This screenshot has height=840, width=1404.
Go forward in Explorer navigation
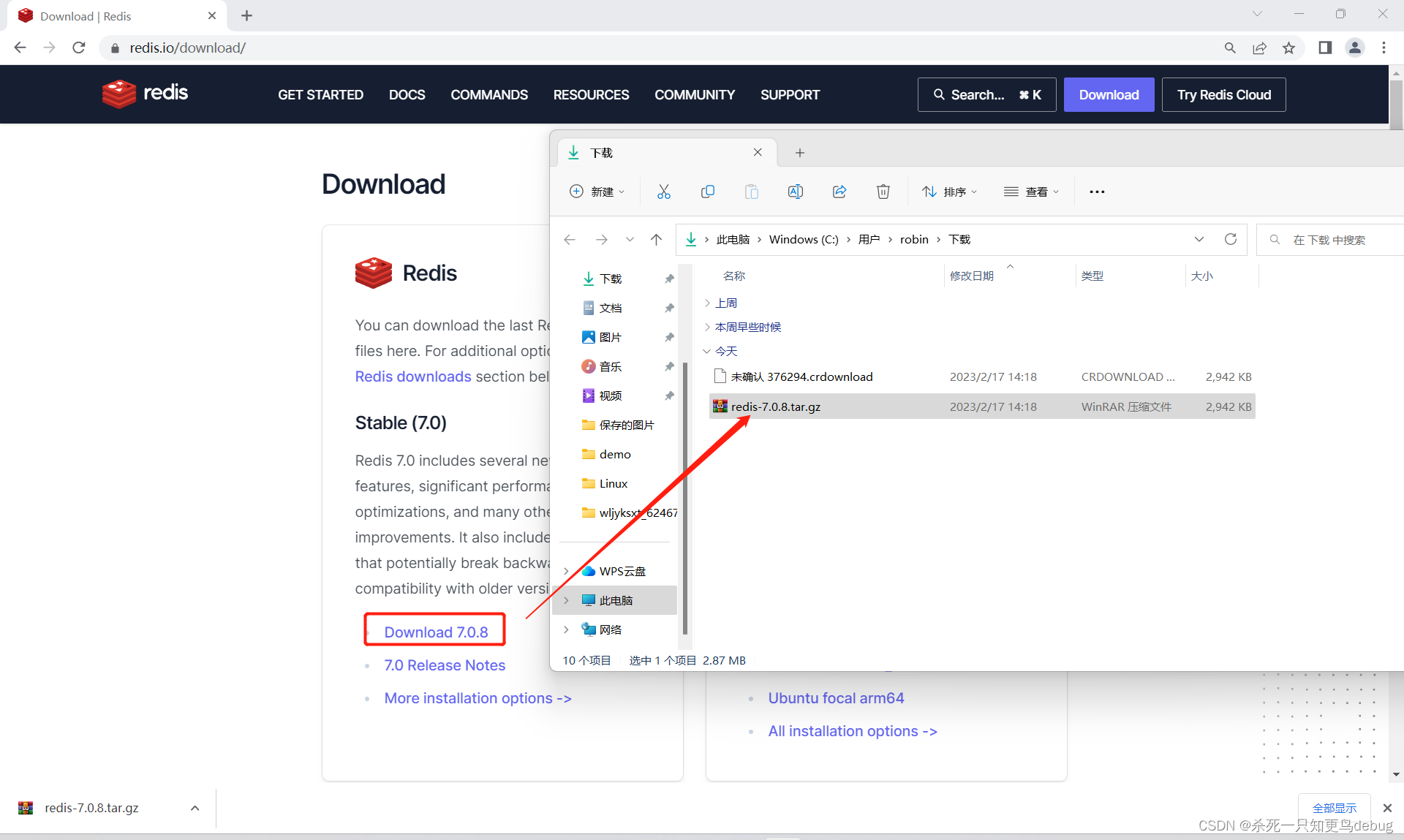click(x=601, y=240)
